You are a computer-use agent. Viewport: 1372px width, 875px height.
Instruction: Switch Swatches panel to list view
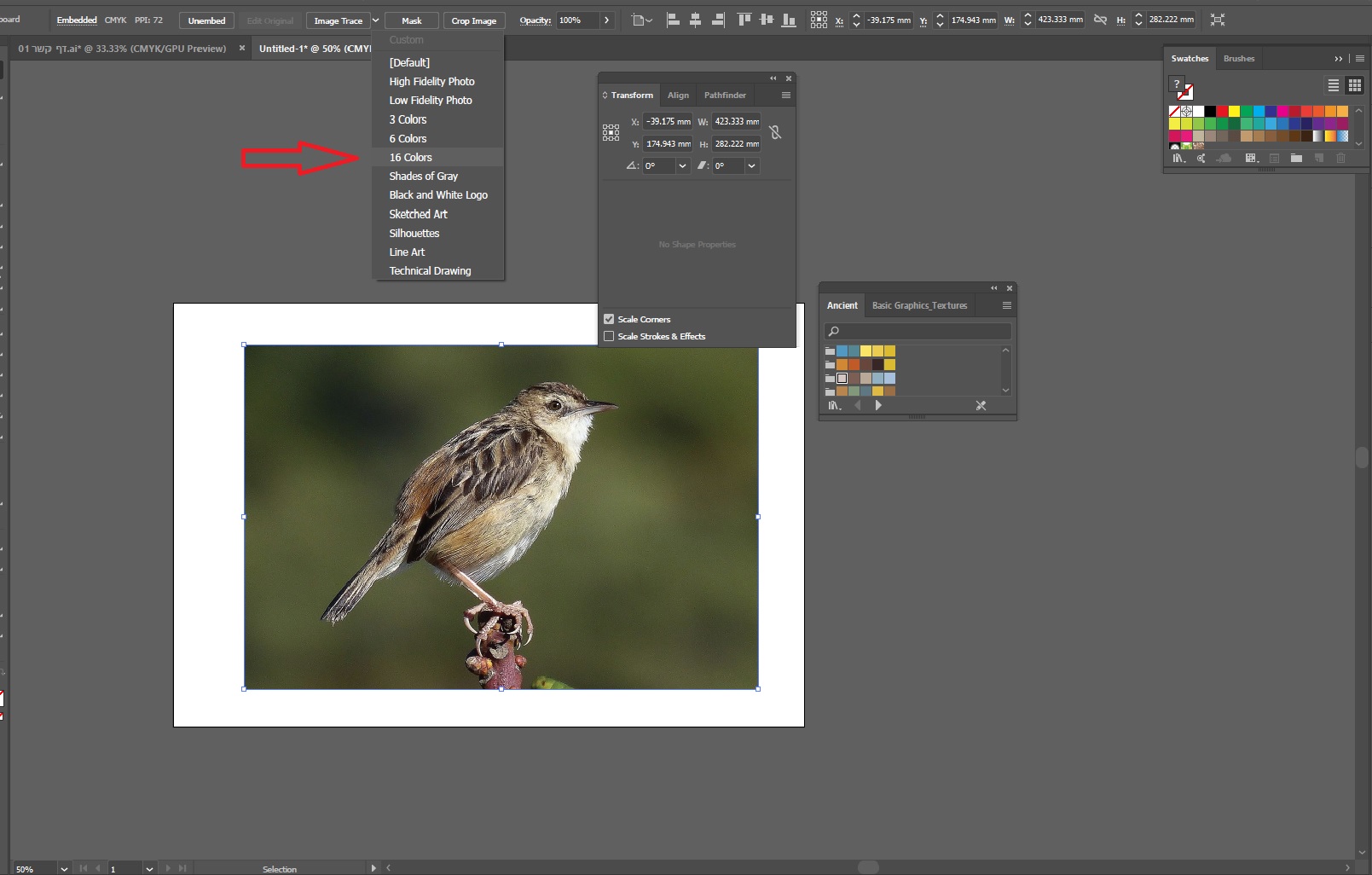pyautogui.click(x=1333, y=85)
